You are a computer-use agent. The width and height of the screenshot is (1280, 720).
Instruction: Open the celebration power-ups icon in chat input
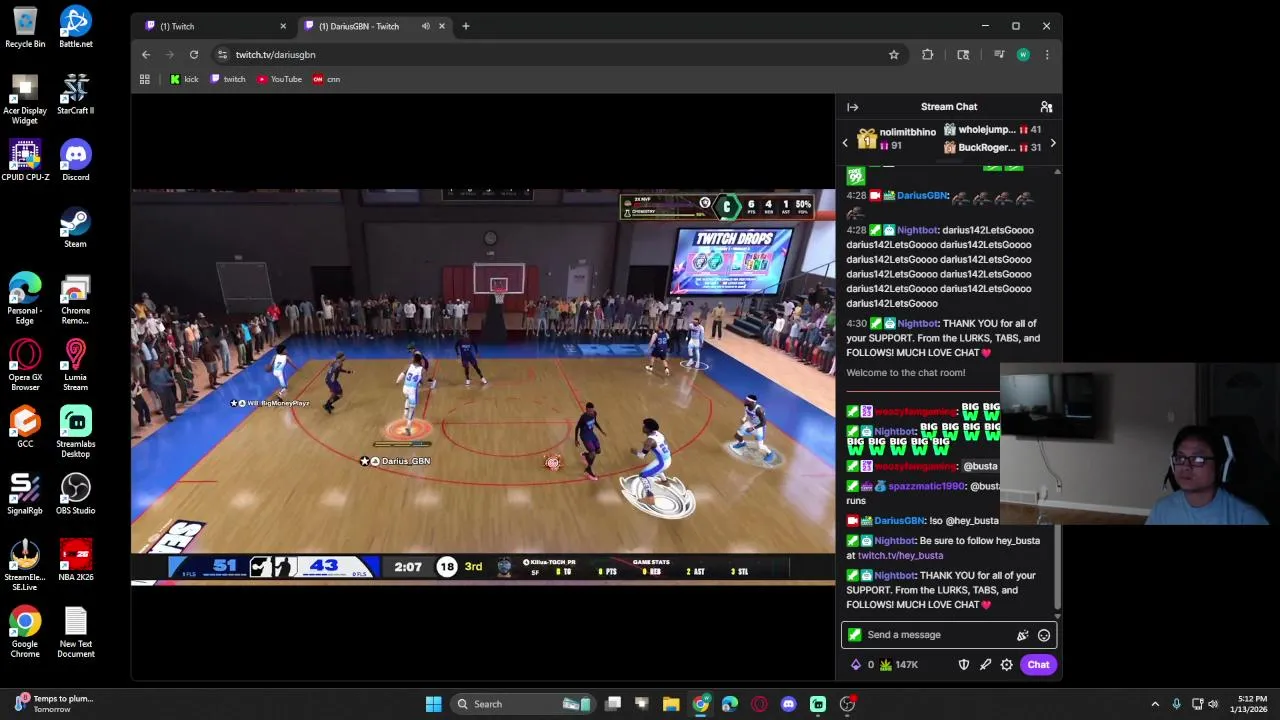point(1022,635)
